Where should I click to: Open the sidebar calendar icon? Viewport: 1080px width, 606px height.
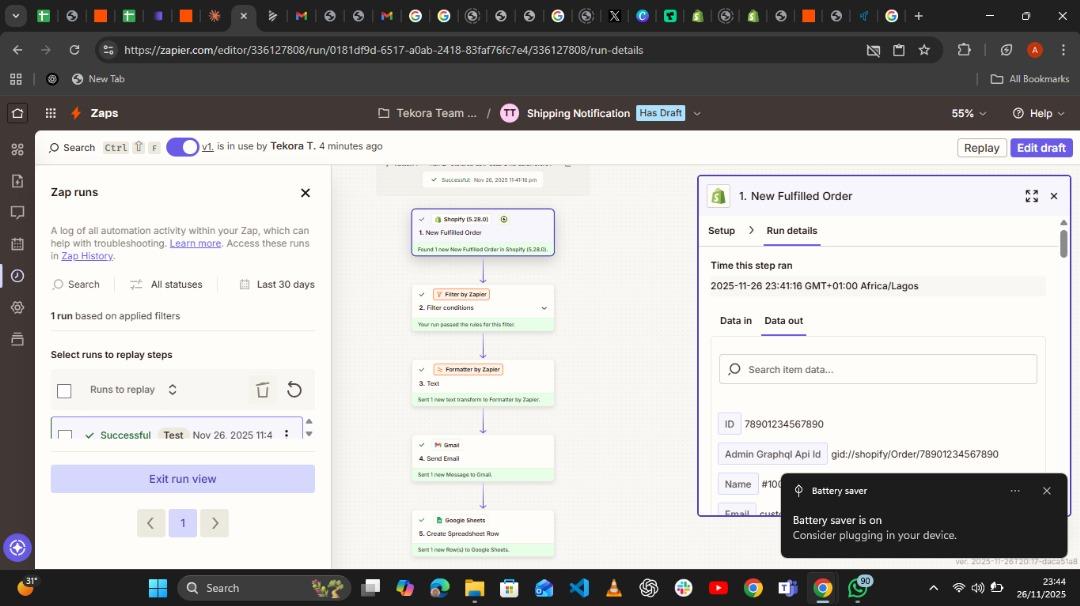17,244
